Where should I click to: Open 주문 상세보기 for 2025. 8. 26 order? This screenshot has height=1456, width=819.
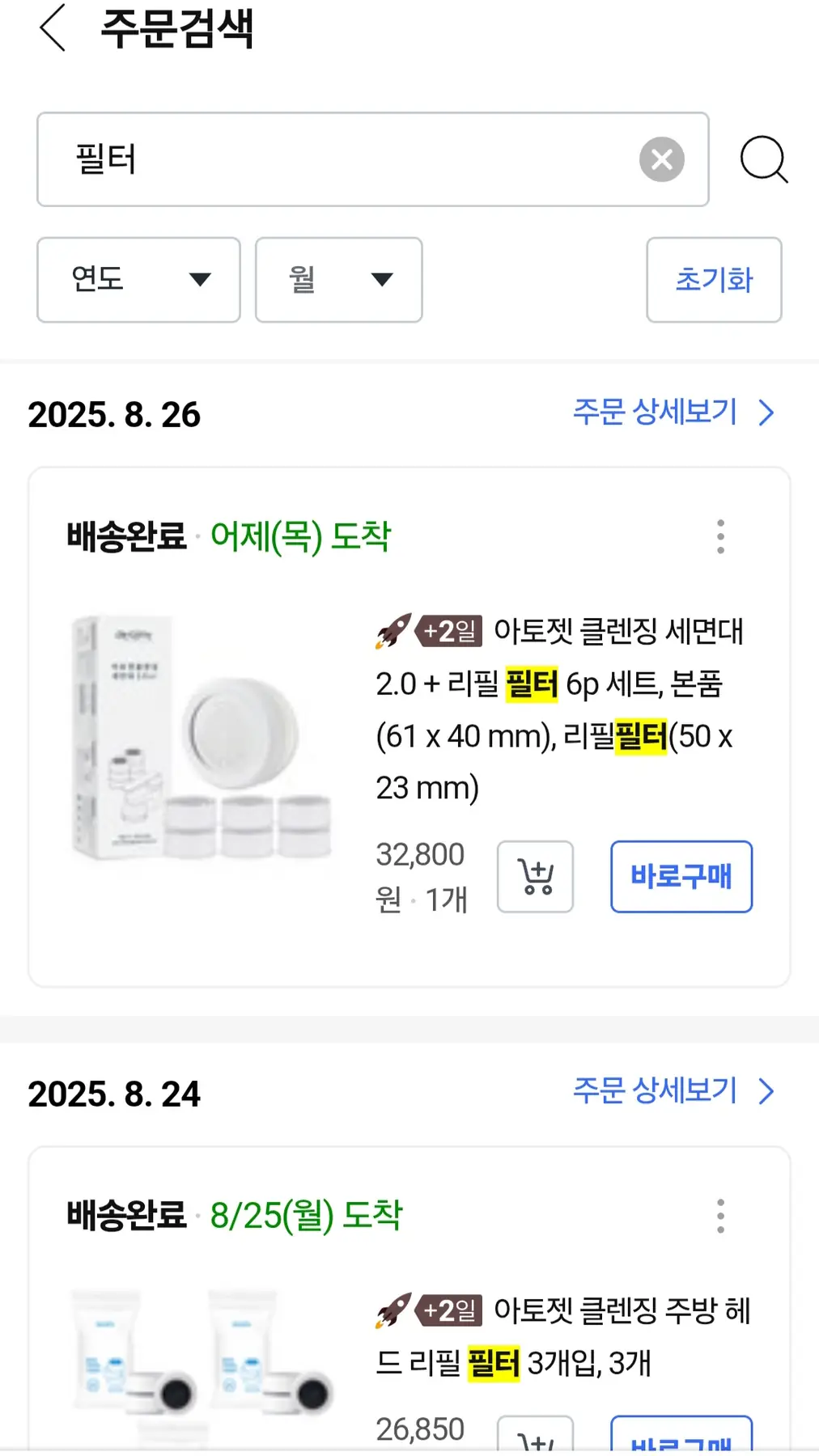[x=656, y=413]
